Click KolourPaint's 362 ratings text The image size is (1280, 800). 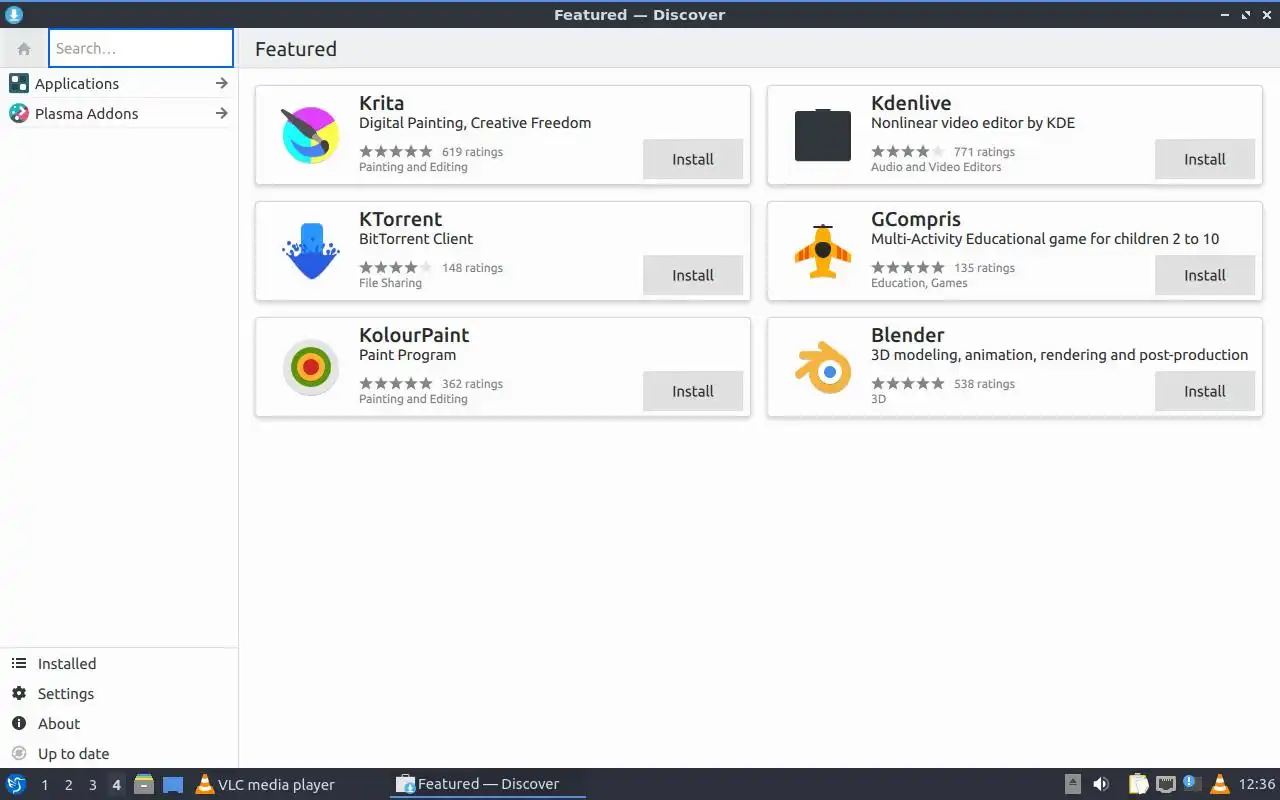click(x=472, y=384)
